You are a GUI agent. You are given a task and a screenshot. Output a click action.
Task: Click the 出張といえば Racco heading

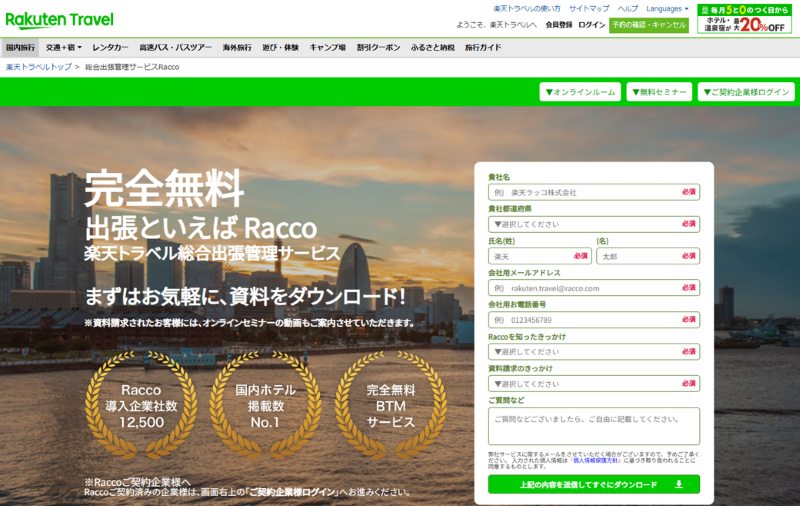(x=201, y=228)
